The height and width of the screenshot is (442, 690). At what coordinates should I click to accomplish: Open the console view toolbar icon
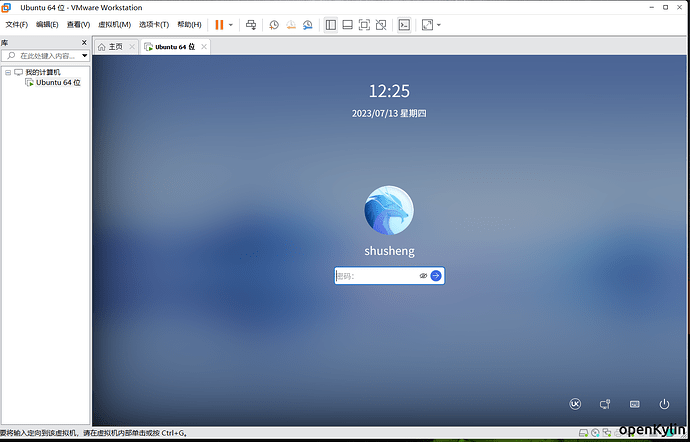[x=405, y=24]
